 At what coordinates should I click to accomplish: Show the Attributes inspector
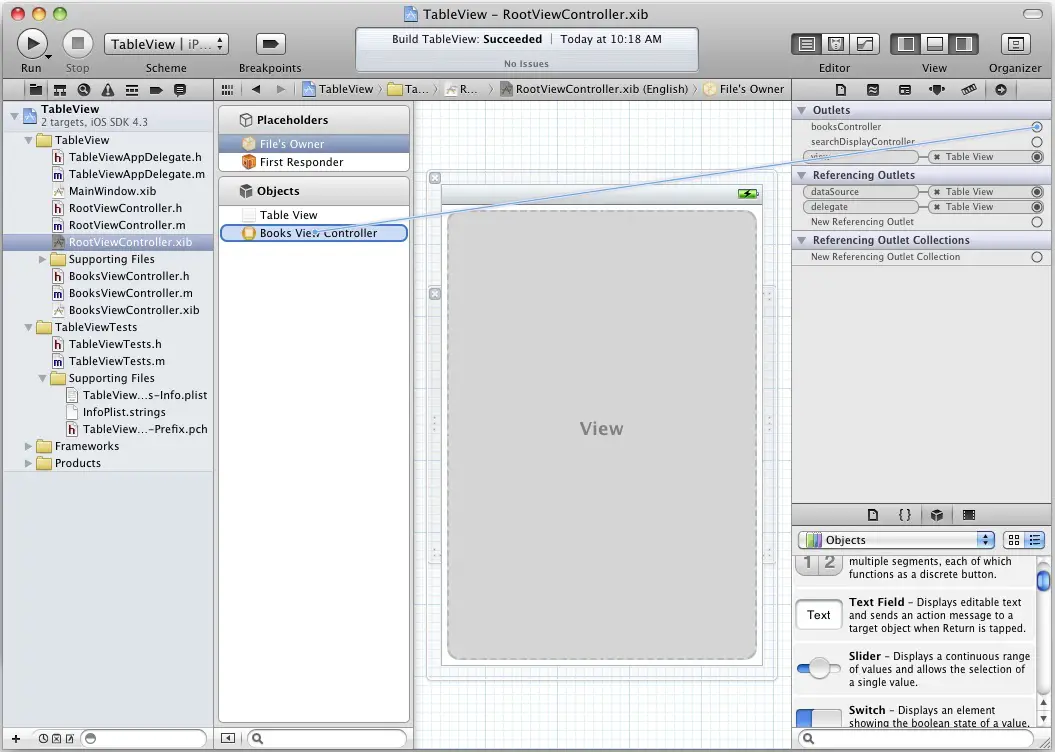936,89
